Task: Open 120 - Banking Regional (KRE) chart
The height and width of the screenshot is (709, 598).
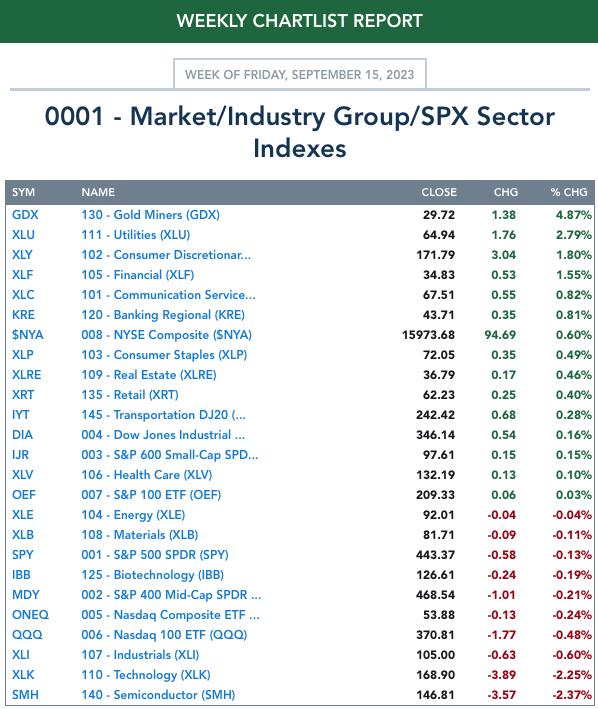Action: 163,315
